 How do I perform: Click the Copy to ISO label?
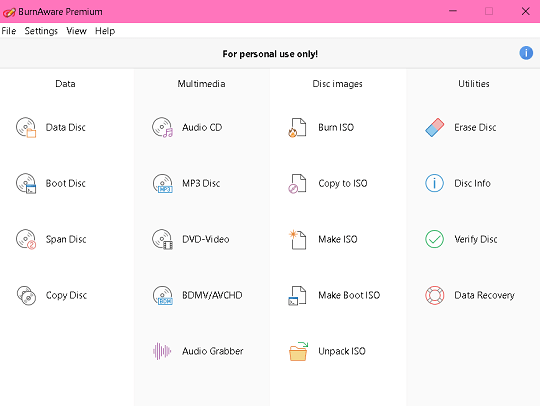point(343,183)
